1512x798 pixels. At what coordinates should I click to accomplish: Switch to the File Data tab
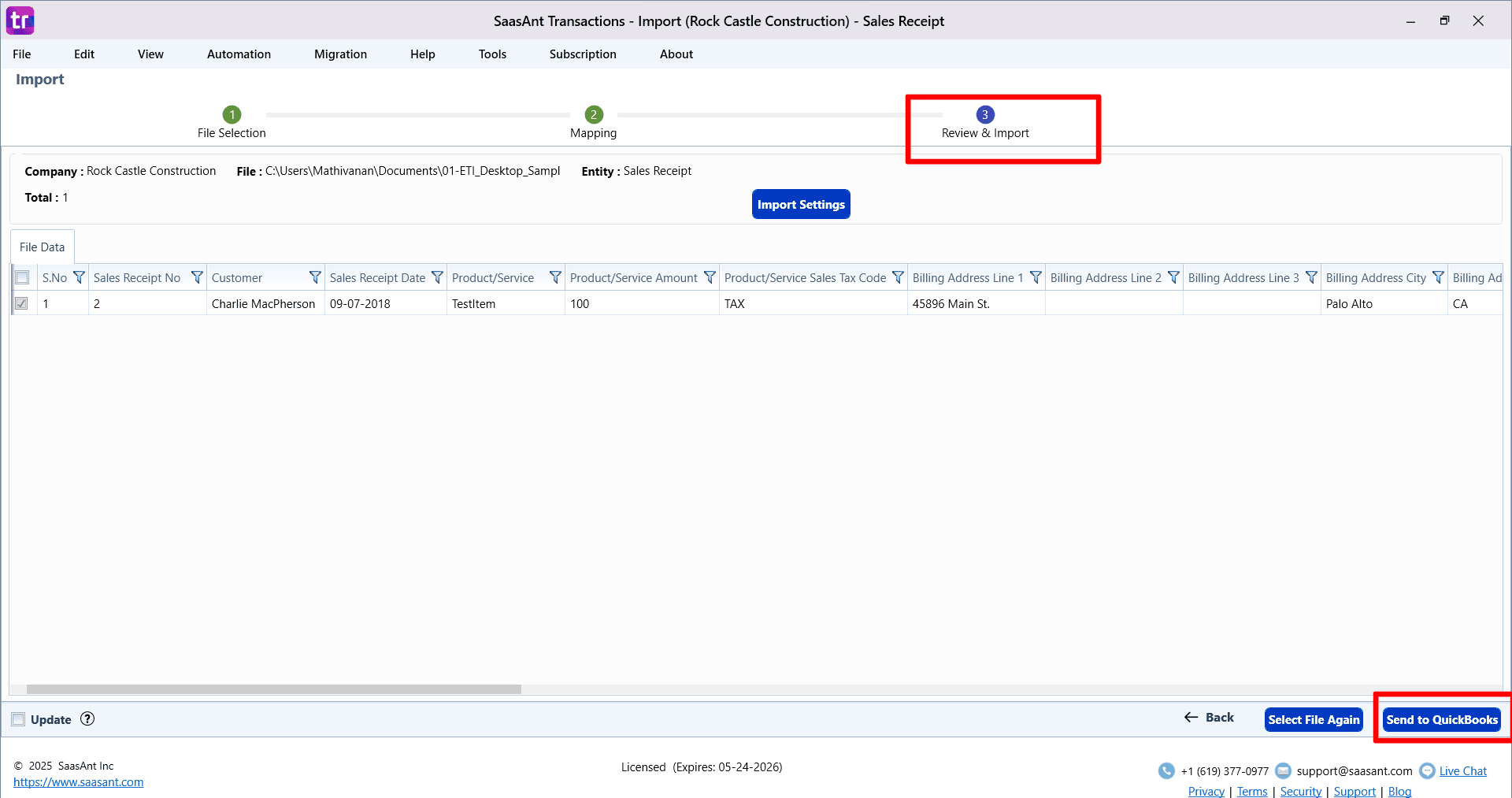click(43, 247)
